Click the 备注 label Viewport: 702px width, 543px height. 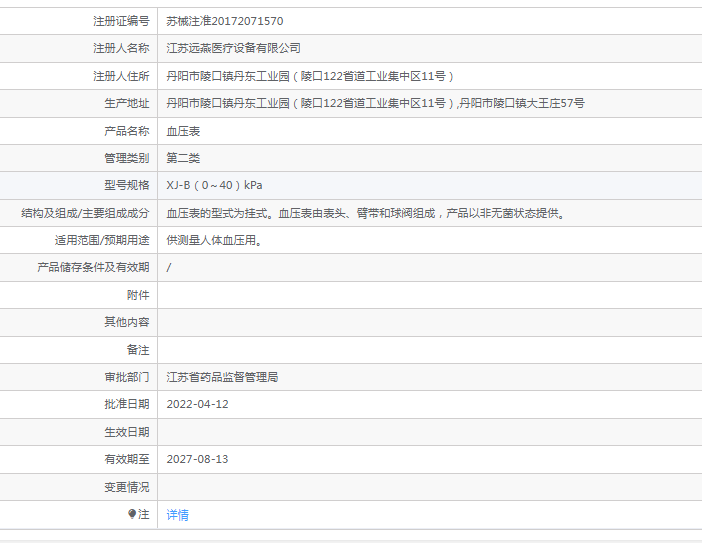coord(138,350)
